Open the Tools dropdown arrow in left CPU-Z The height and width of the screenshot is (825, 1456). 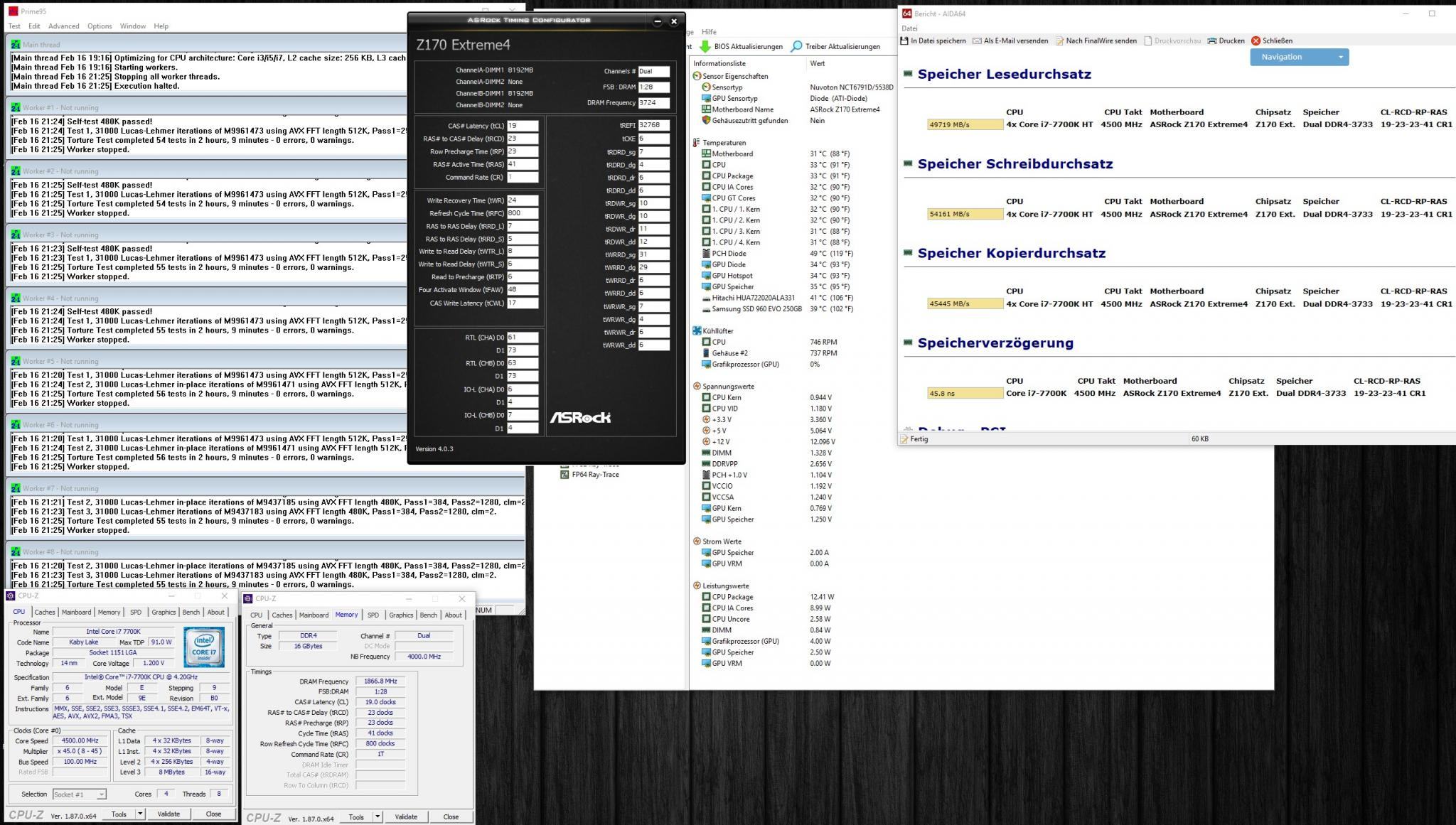pos(140,814)
